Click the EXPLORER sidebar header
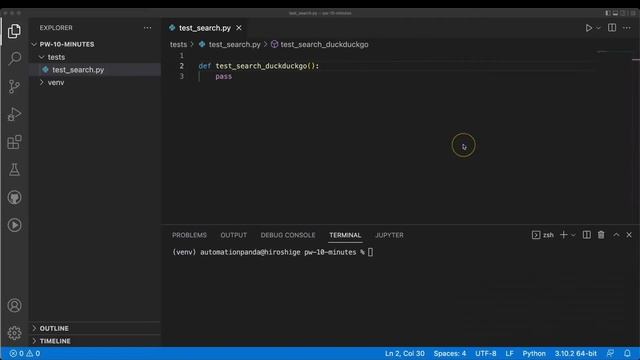The height and width of the screenshot is (360, 640). click(56, 28)
